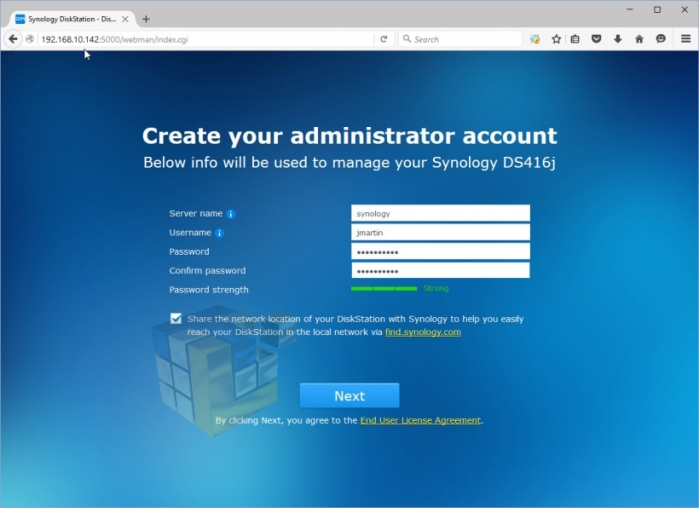Screen dimensions: 699x508
Task: Open the End User License Agreement link
Action: pos(420,420)
